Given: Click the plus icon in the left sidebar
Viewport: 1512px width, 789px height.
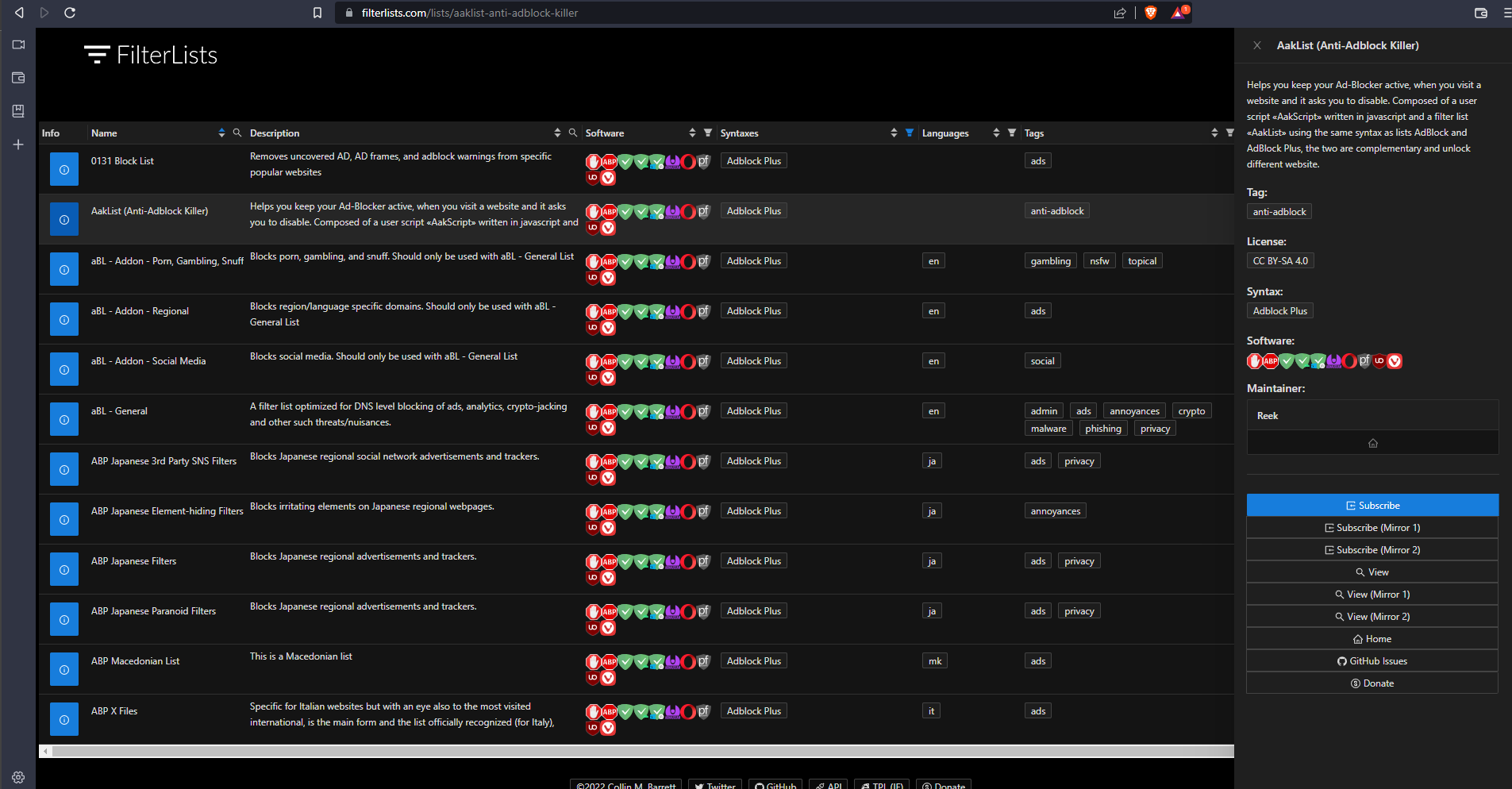Looking at the screenshot, I should click(x=17, y=144).
